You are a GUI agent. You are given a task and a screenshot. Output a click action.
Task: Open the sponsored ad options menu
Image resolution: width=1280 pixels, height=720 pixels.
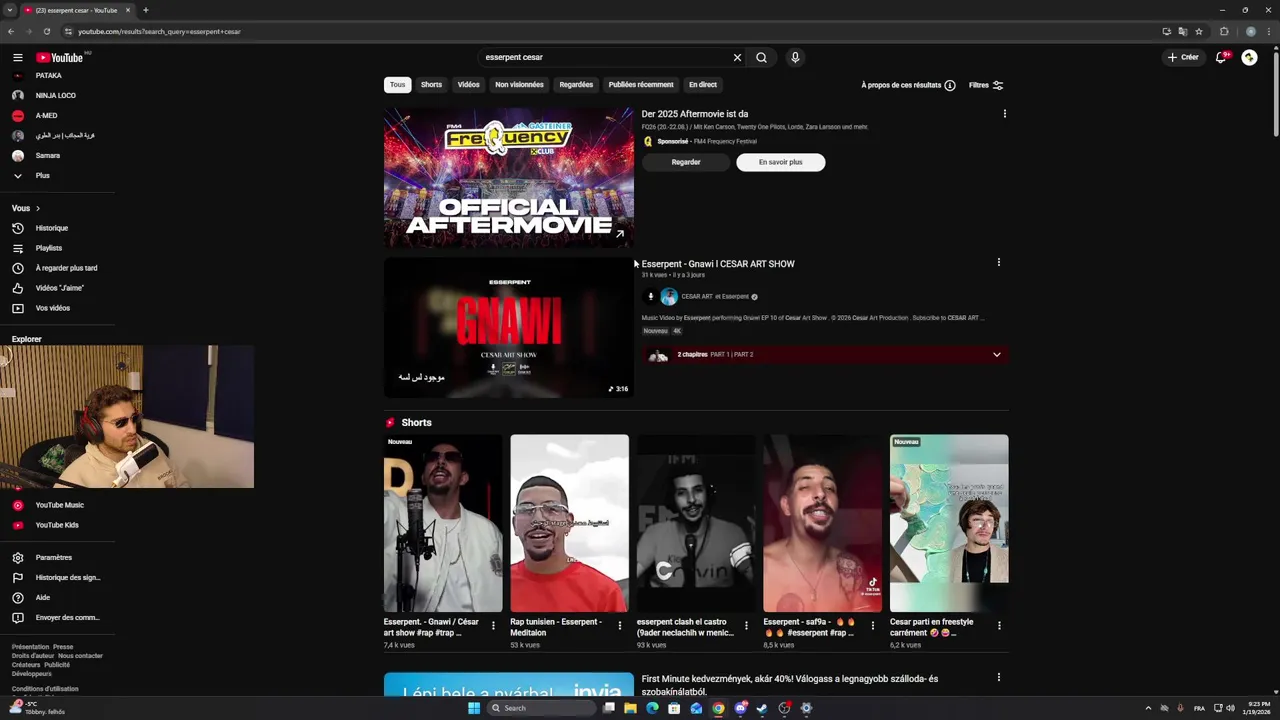click(x=1004, y=114)
